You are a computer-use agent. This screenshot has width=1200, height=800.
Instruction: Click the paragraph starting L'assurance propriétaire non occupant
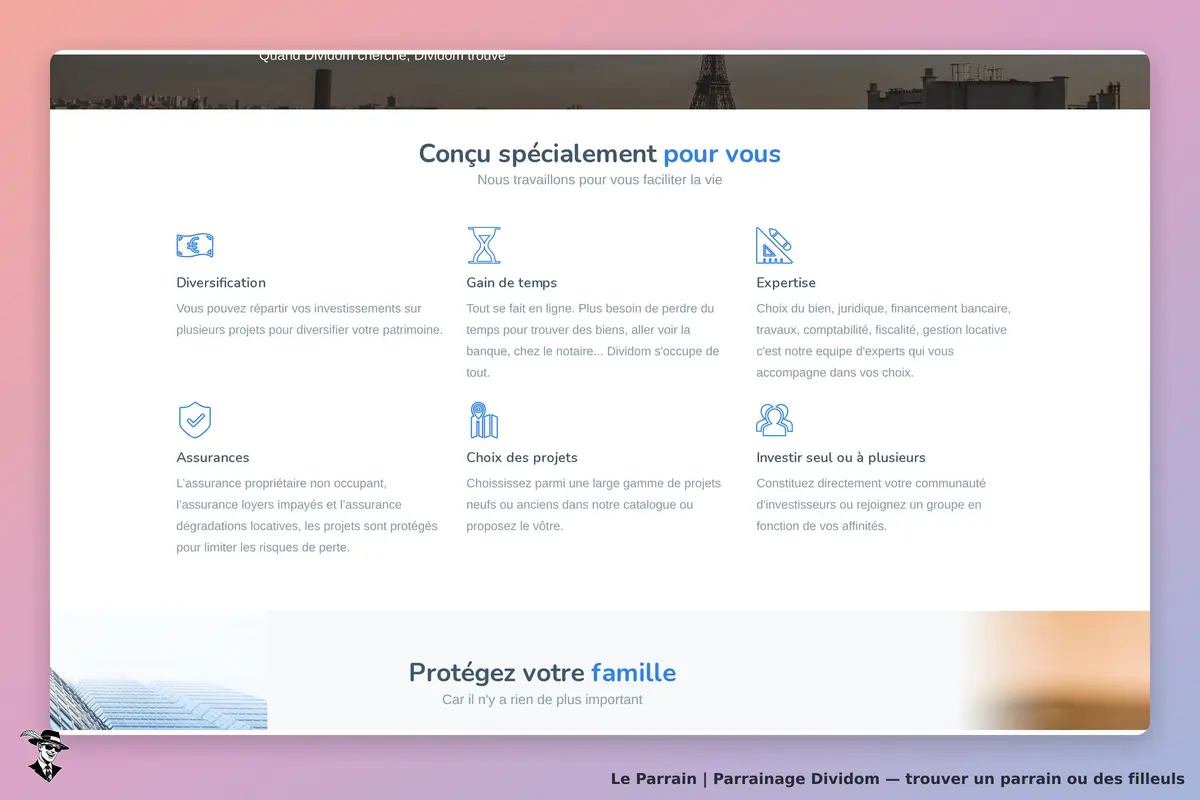[x=307, y=515]
